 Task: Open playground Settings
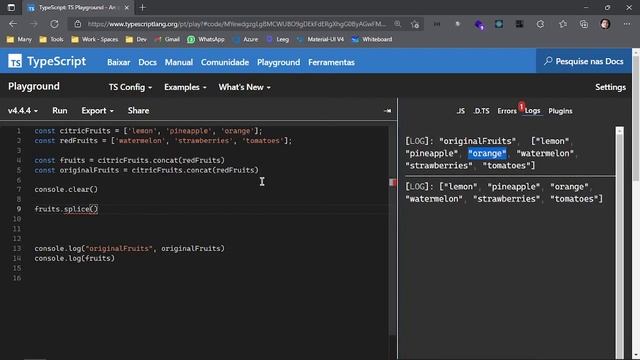pos(610,87)
